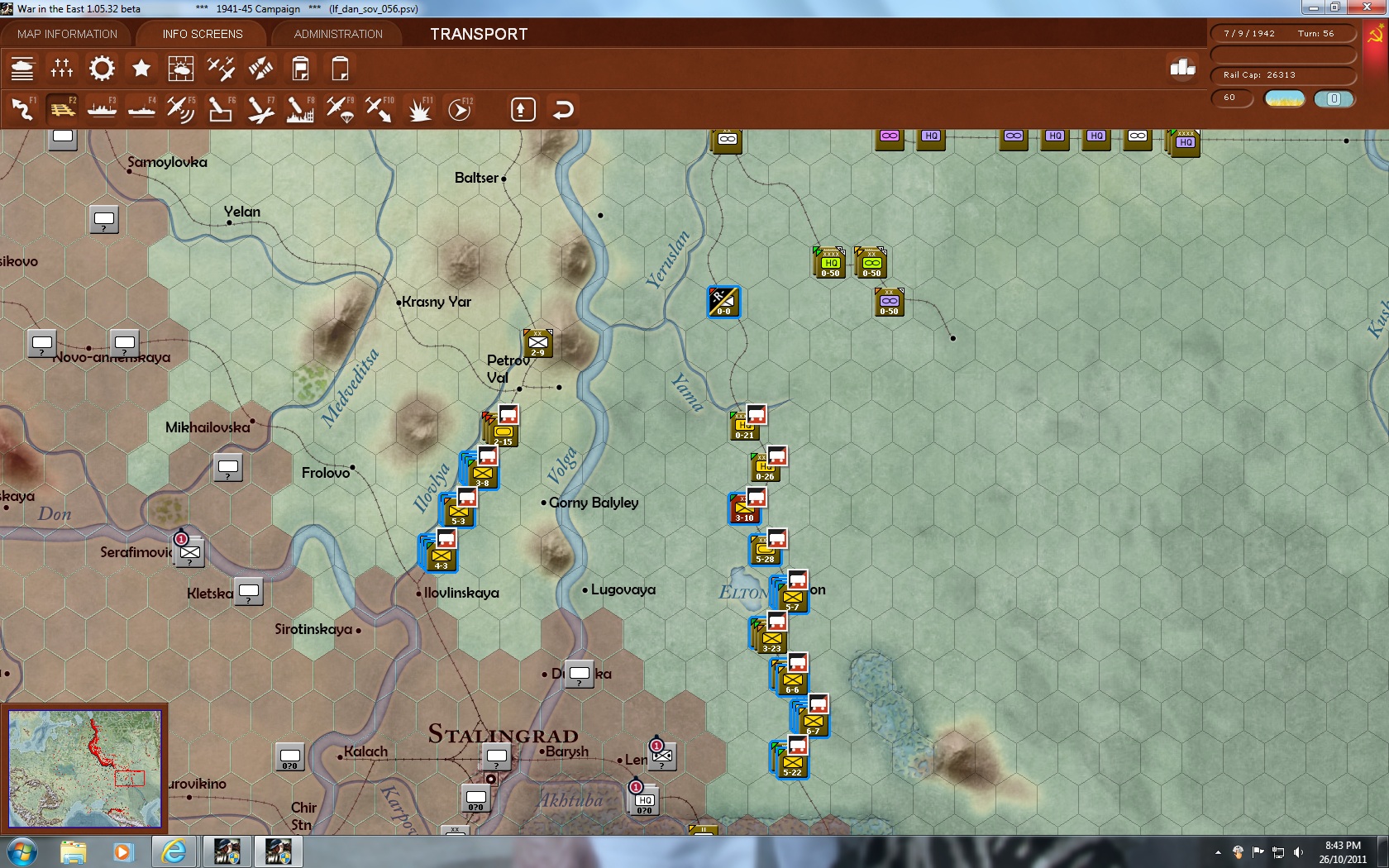Click the Soviet hammer and sickle flag
The width and height of the screenshot is (1389, 868).
coord(1377,35)
